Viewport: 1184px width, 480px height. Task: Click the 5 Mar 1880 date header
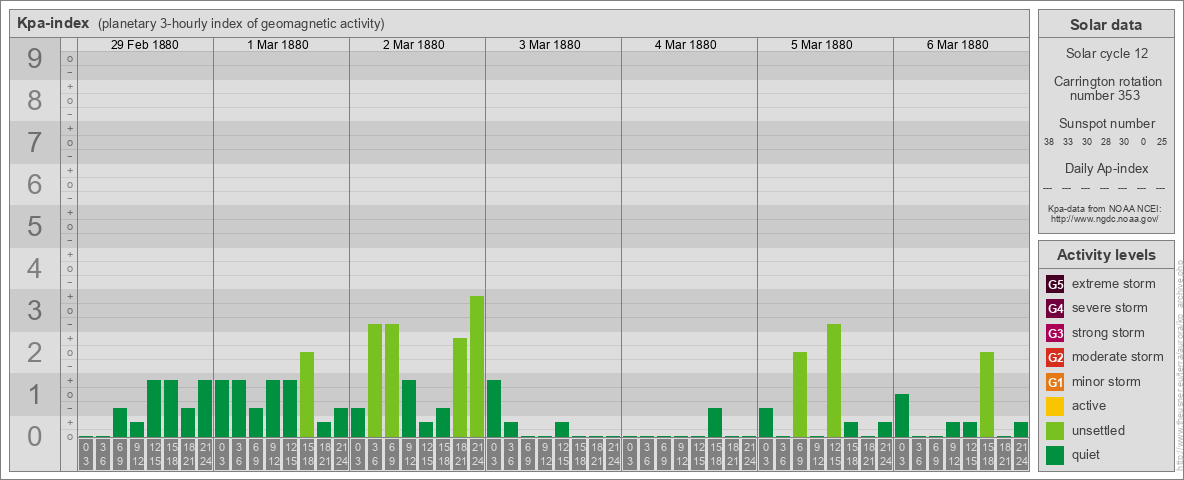tap(822, 45)
